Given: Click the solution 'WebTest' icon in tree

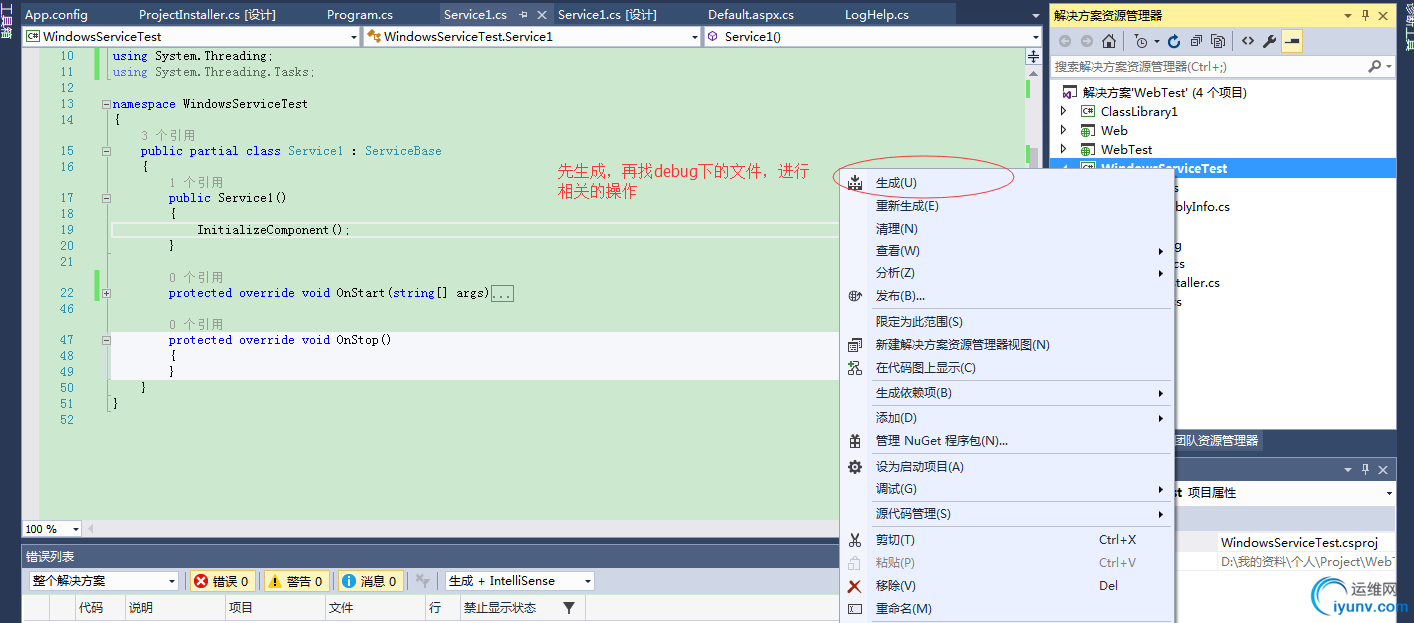Looking at the screenshot, I should (x=1070, y=93).
